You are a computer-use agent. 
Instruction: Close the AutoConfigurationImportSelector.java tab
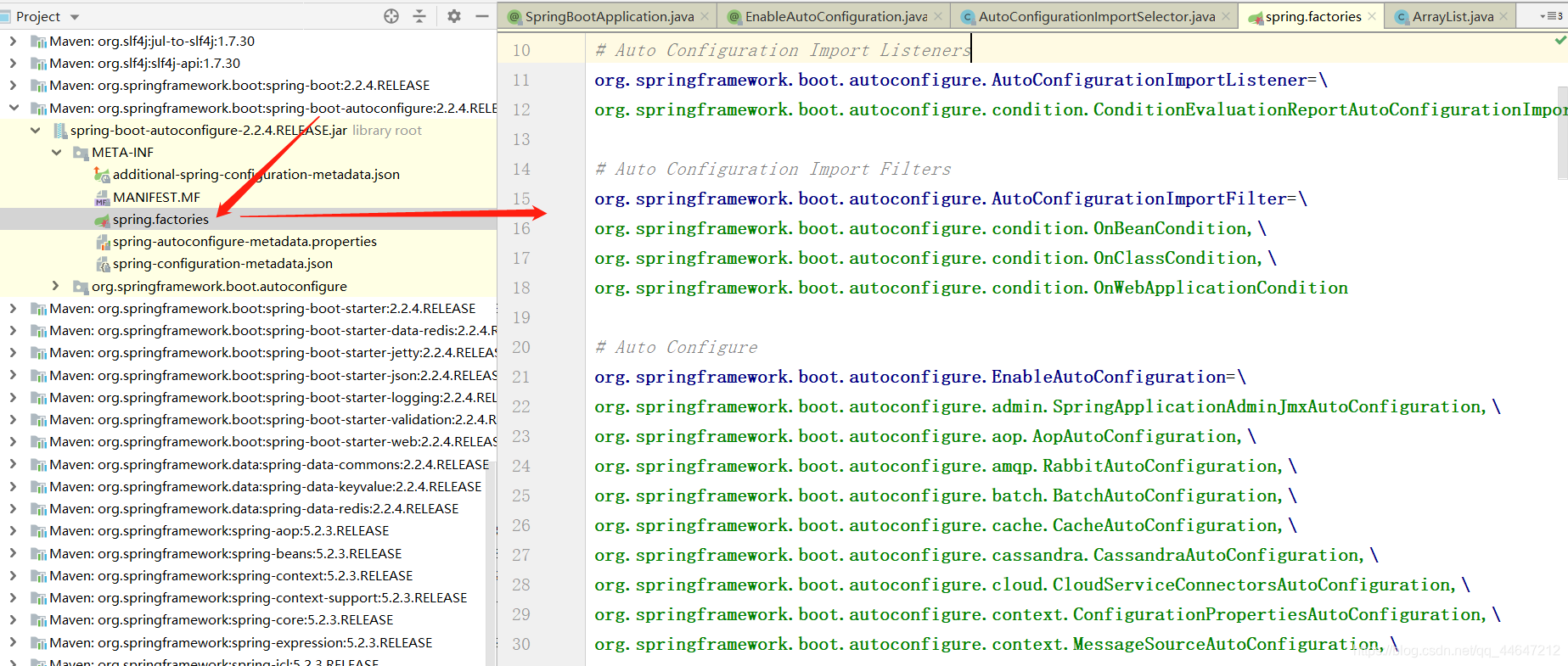tap(1226, 16)
